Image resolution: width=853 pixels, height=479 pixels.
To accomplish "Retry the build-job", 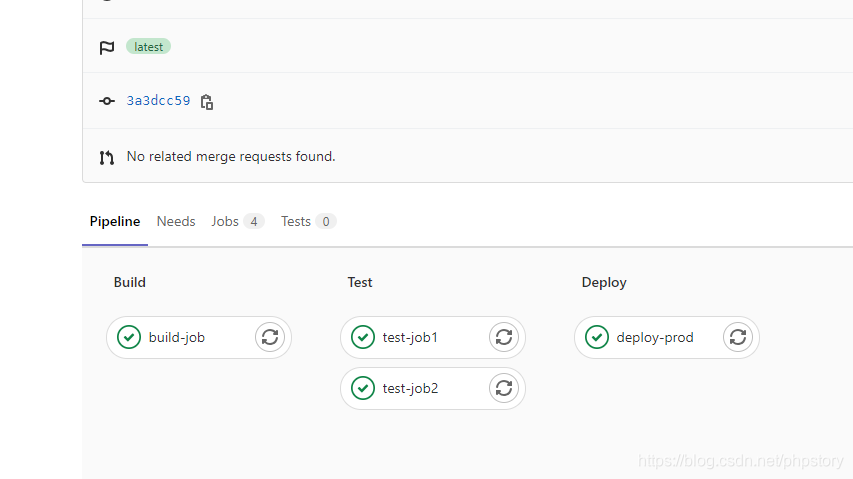I will pyautogui.click(x=270, y=337).
